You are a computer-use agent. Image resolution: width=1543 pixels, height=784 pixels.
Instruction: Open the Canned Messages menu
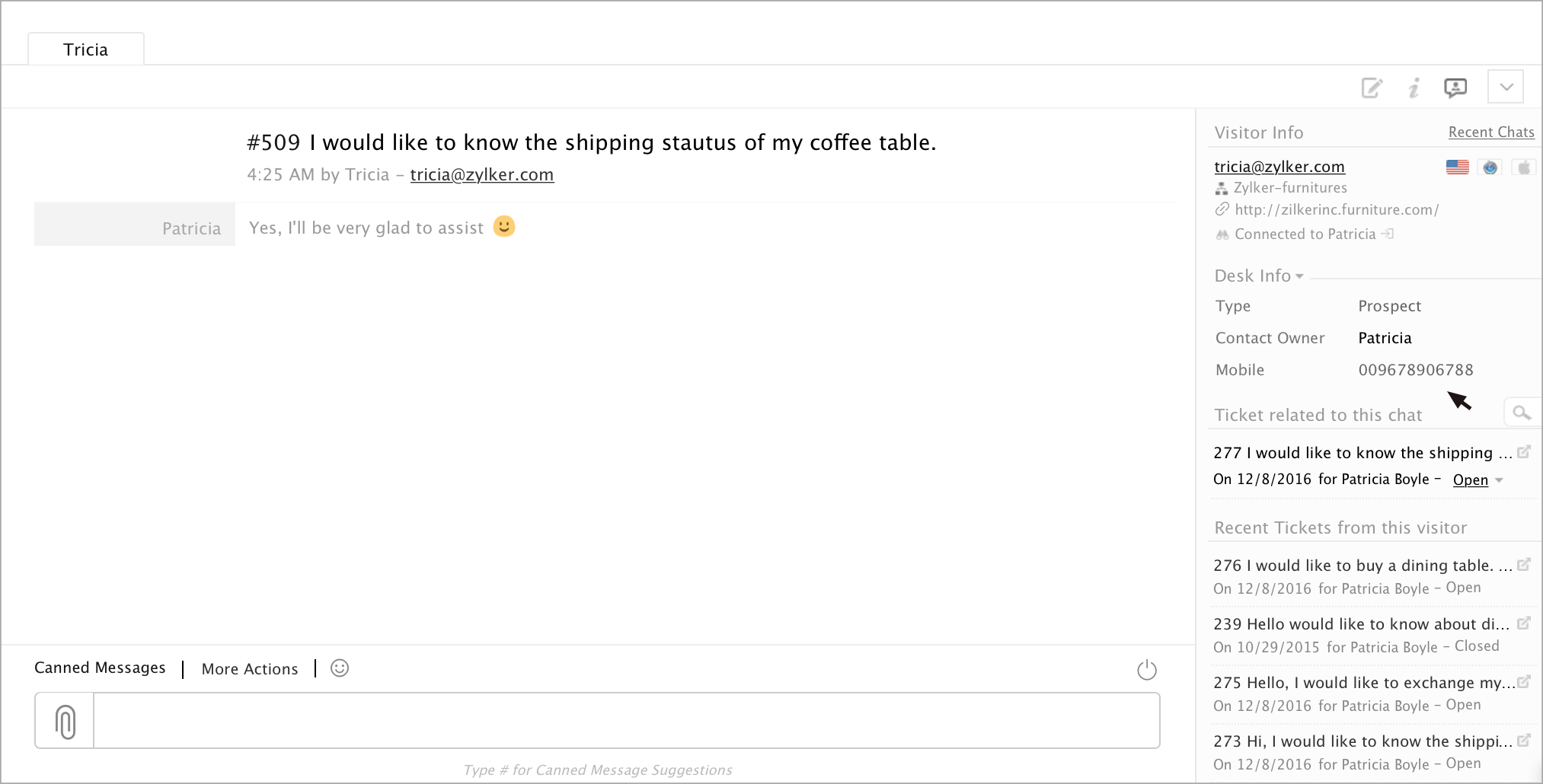click(x=100, y=668)
